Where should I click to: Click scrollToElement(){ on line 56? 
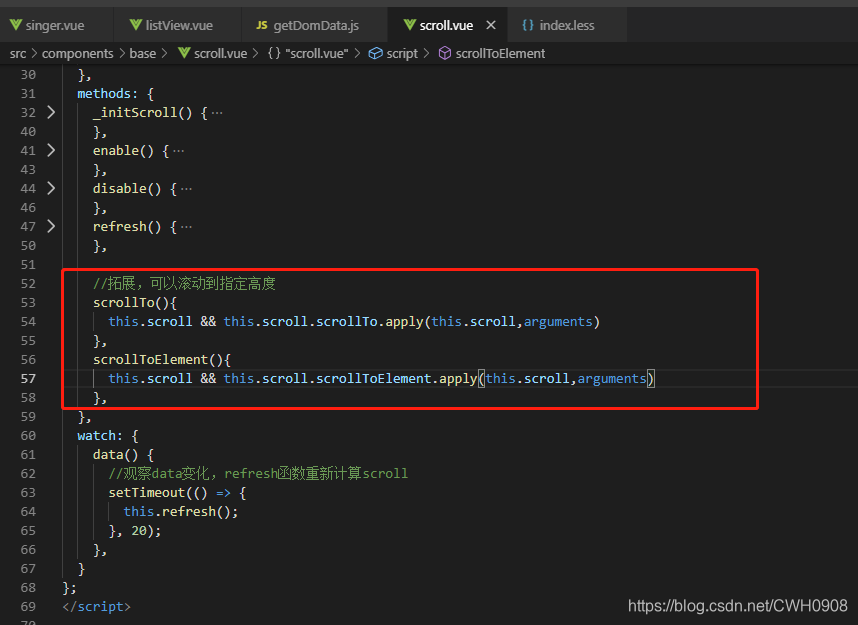pos(161,360)
